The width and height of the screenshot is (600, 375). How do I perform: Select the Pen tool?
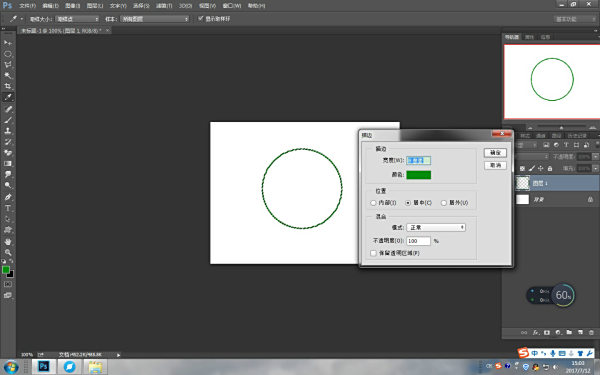pos(8,197)
